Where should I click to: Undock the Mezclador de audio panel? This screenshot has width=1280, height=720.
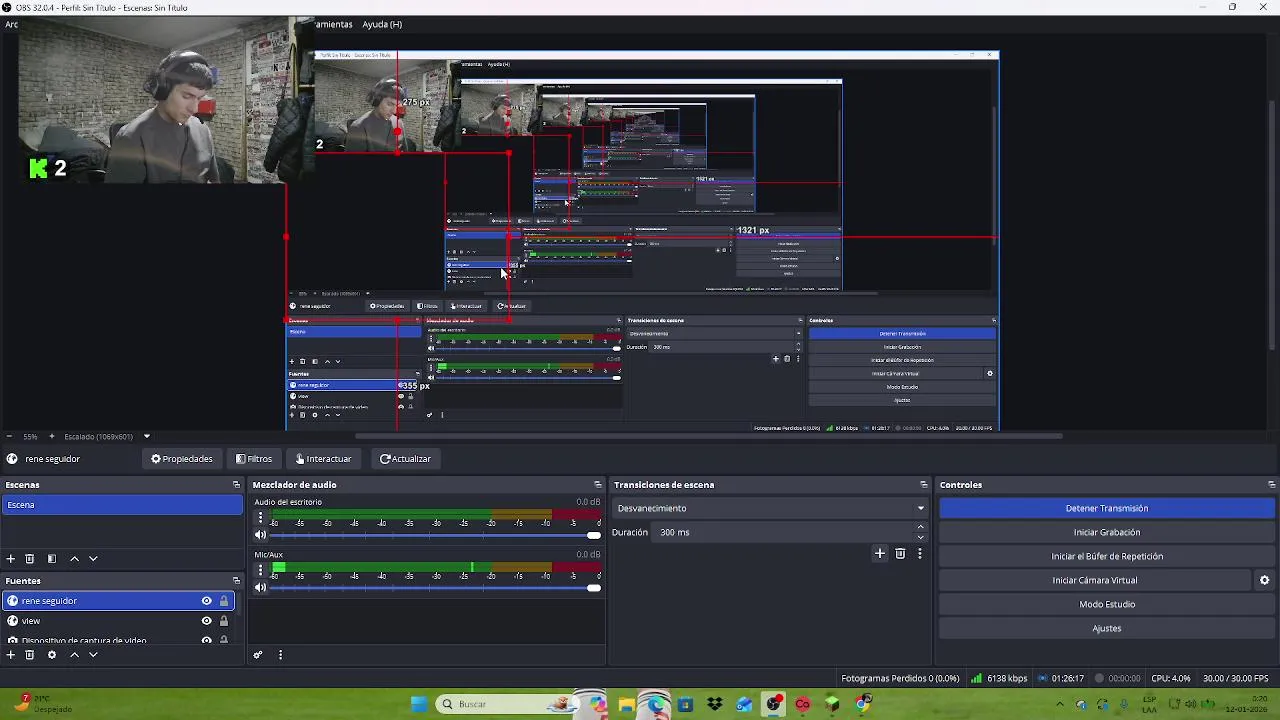(598, 485)
